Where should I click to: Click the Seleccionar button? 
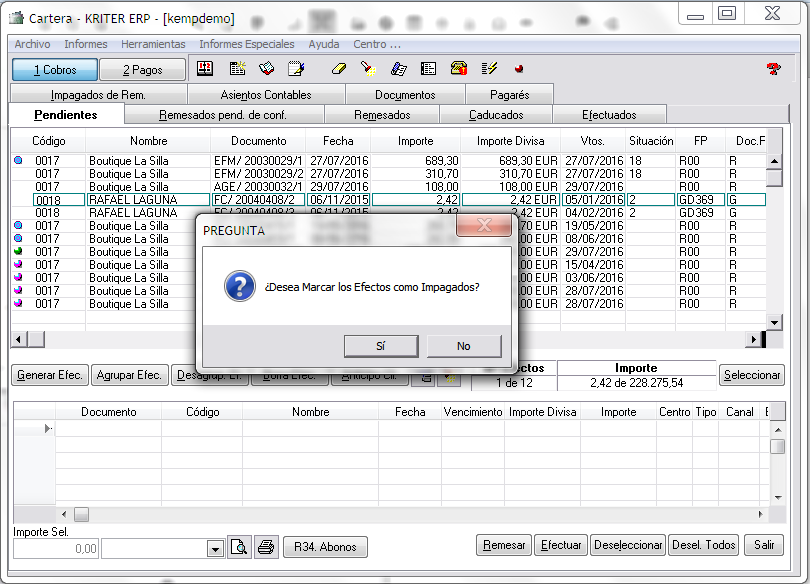point(752,375)
